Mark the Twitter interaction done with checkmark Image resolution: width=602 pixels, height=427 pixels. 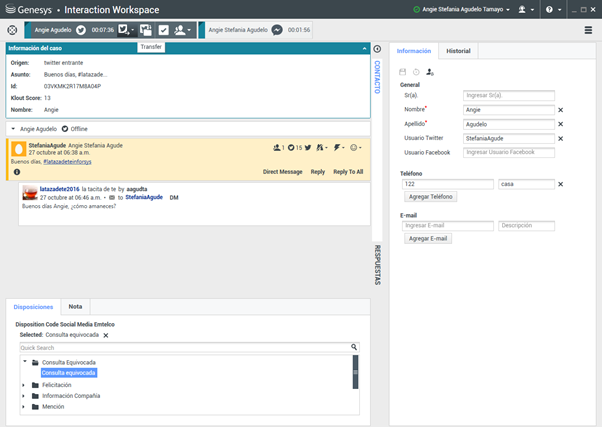click(164, 30)
